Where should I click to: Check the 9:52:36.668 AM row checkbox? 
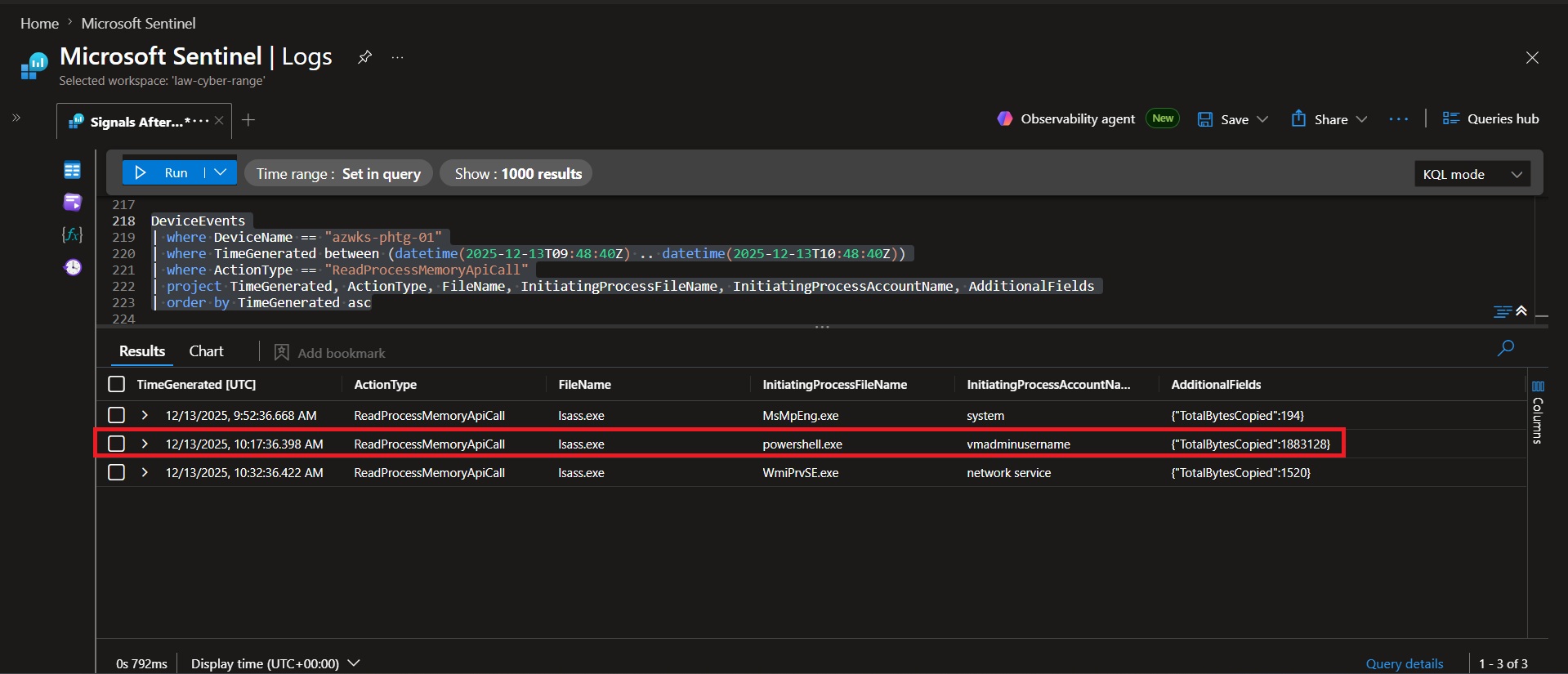click(x=117, y=415)
